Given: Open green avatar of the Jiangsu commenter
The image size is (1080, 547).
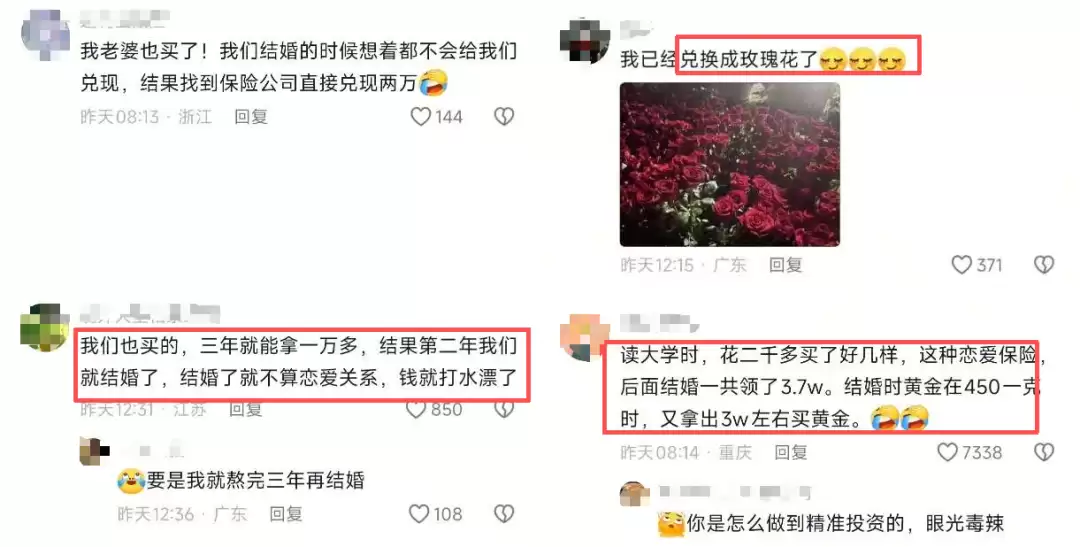Looking at the screenshot, I should point(45,325).
